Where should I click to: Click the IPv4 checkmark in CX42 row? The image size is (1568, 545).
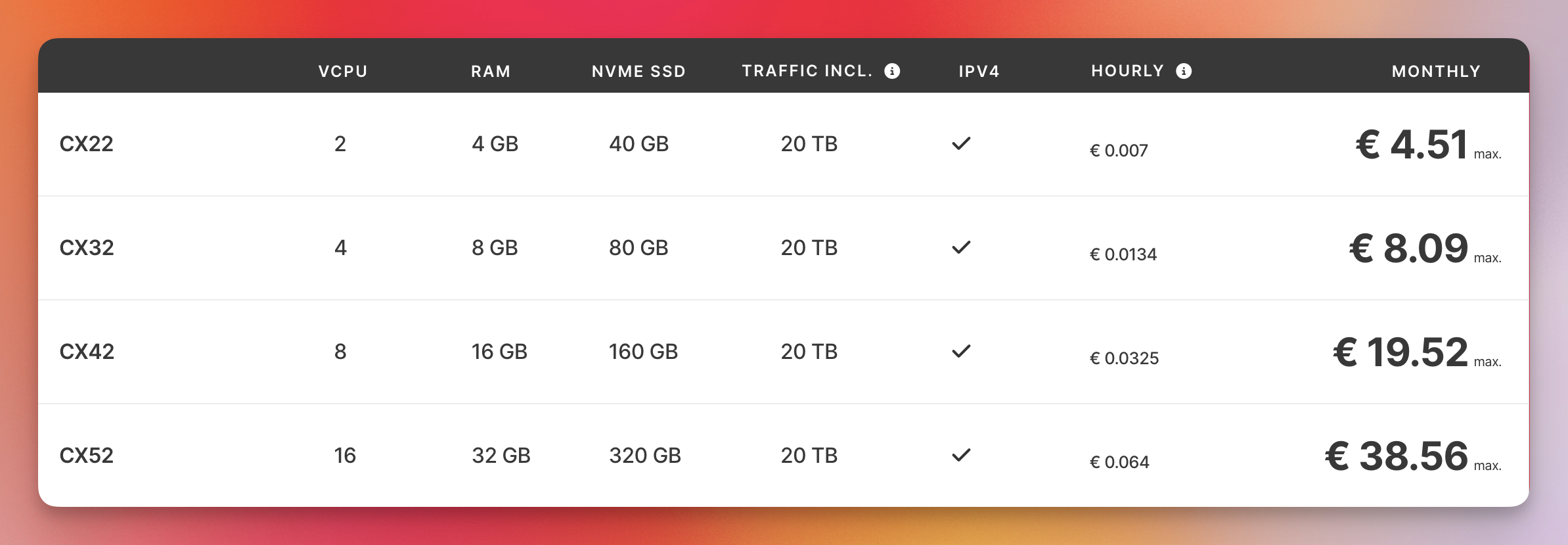click(961, 351)
